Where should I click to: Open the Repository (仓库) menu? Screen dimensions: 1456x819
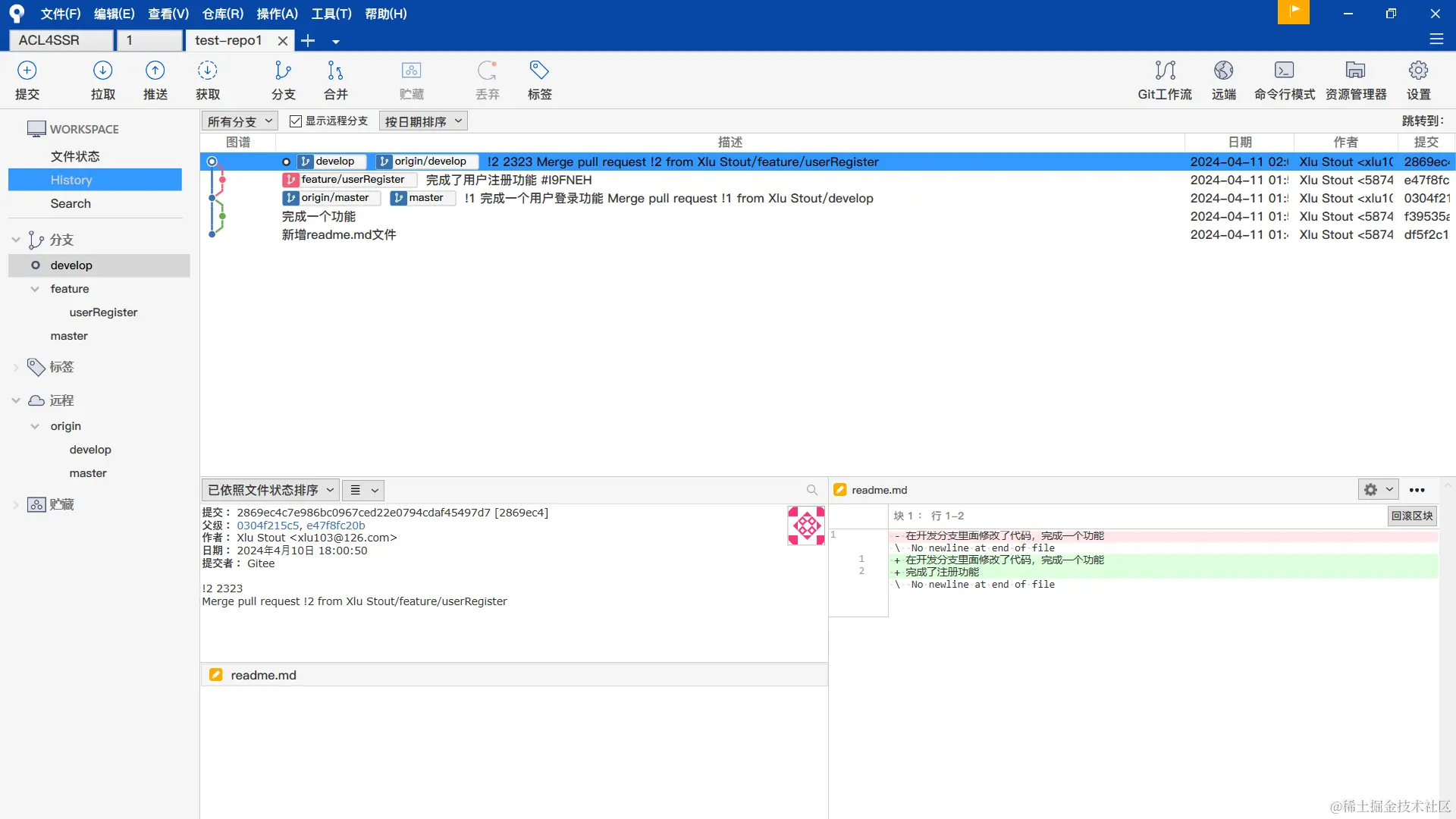222,14
